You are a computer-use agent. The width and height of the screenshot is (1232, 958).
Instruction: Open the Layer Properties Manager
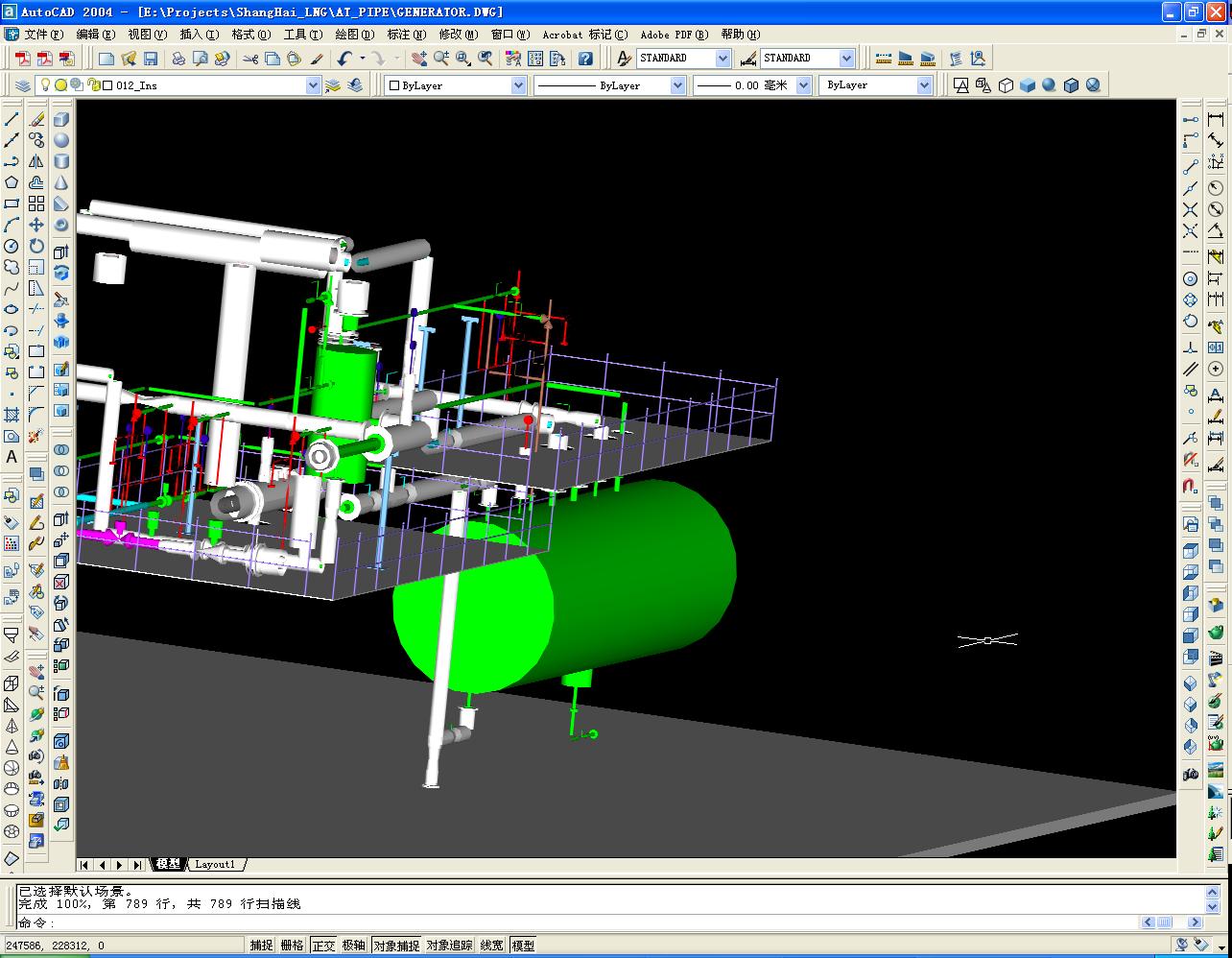click(x=23, y=85)
